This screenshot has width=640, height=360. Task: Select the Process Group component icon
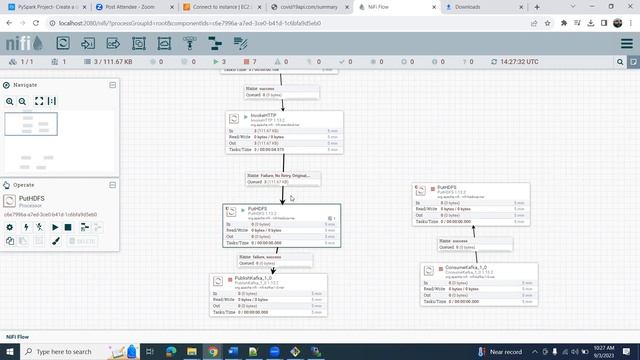[139, 43]
